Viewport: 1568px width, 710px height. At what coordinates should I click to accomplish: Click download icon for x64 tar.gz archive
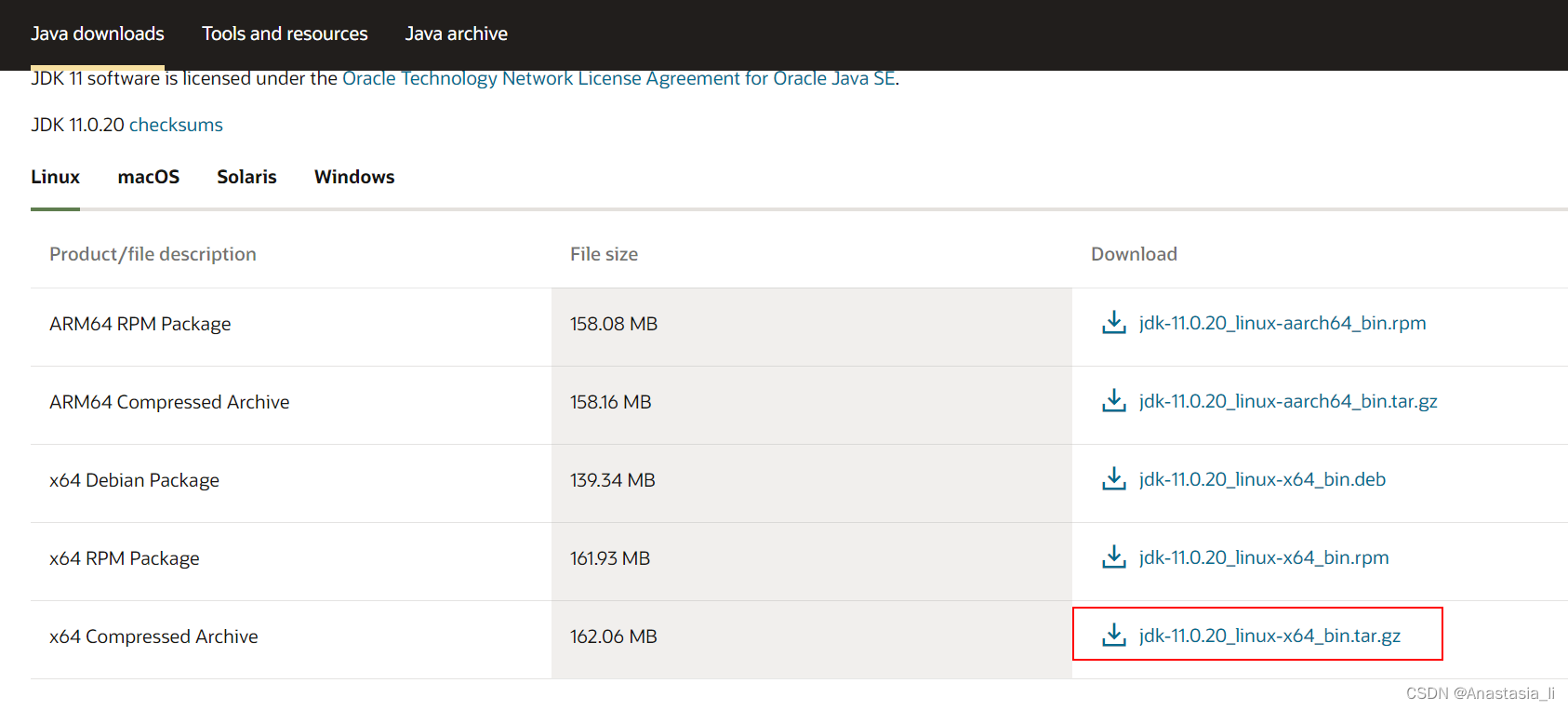[x=1113, y=636]
